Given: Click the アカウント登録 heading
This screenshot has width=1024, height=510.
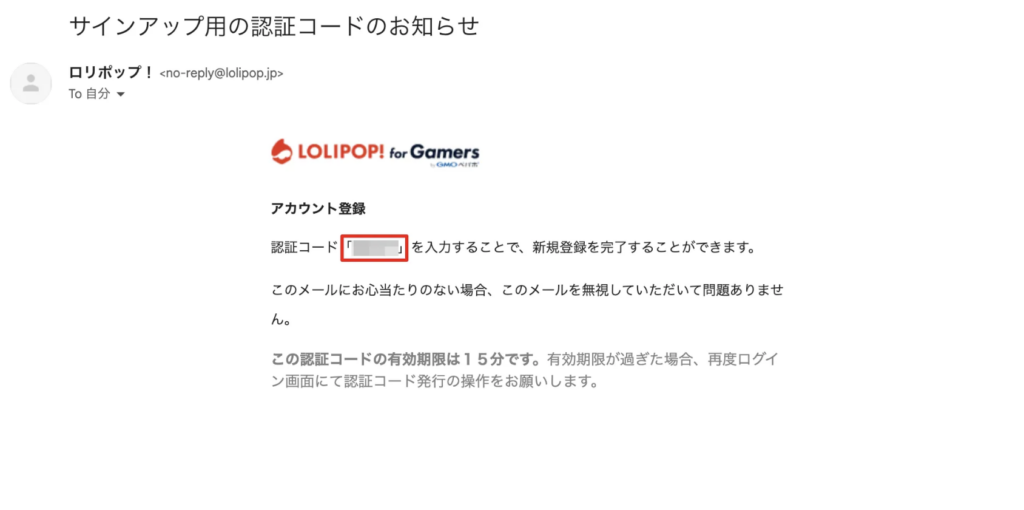Looking at the screenshot, I should click(318, 210).
